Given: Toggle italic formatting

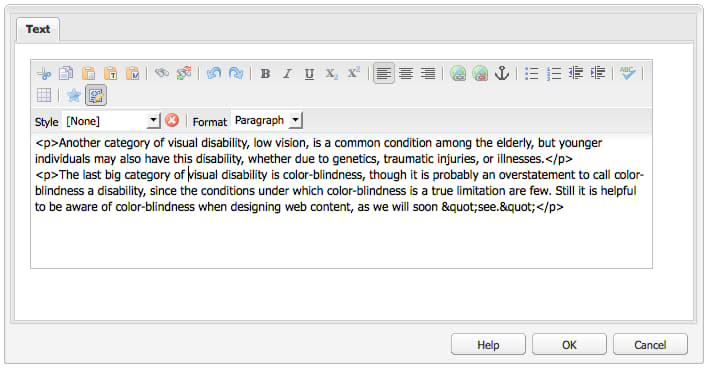Looking at the screenshot, I should point(287,73).
